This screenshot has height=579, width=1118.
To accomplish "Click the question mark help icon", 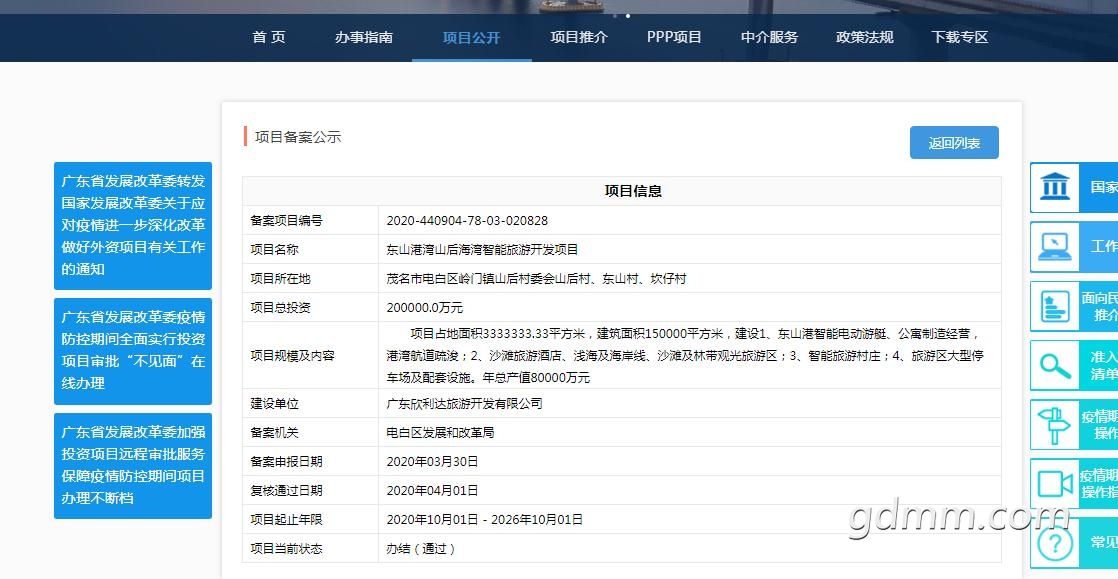I will coord(1054,544).
